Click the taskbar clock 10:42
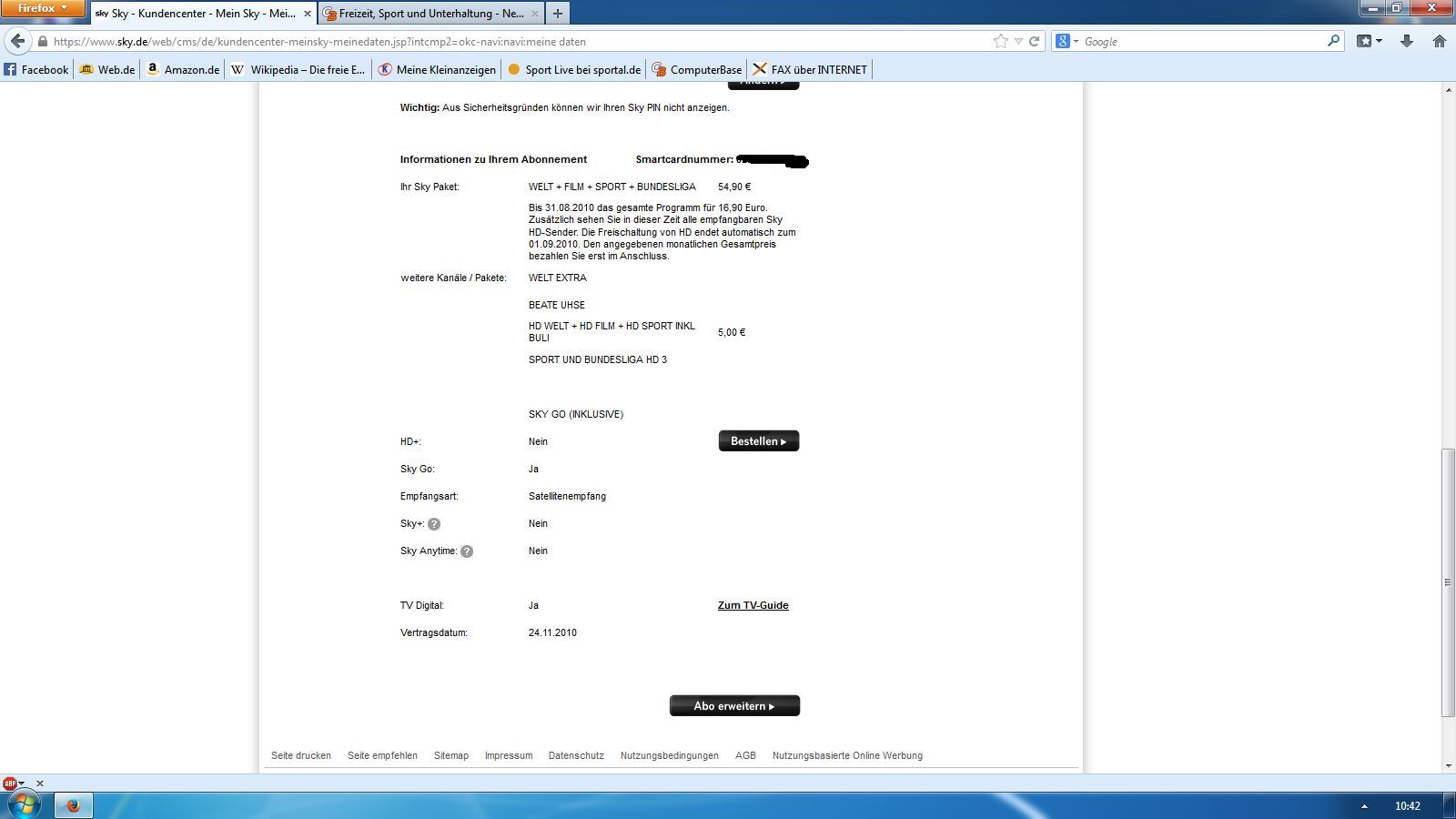 [x=1408, y=805]
